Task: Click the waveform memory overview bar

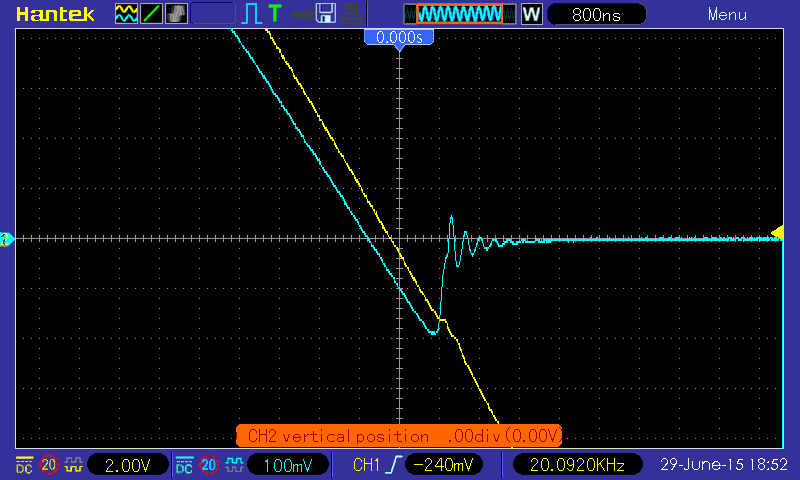Action: pos(460,14)
